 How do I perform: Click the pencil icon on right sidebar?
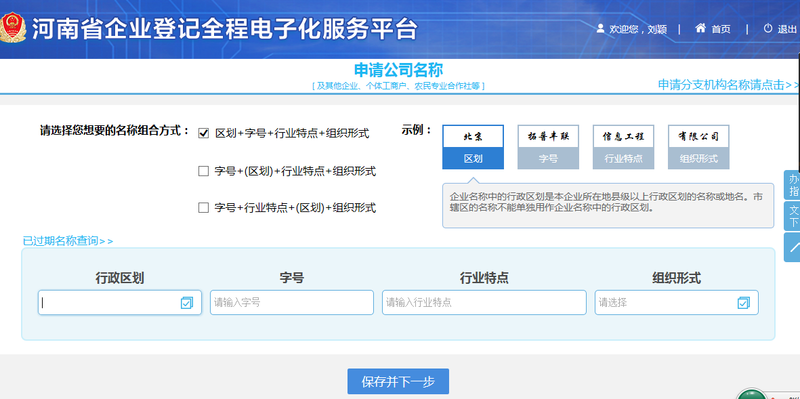coord(792,247)
